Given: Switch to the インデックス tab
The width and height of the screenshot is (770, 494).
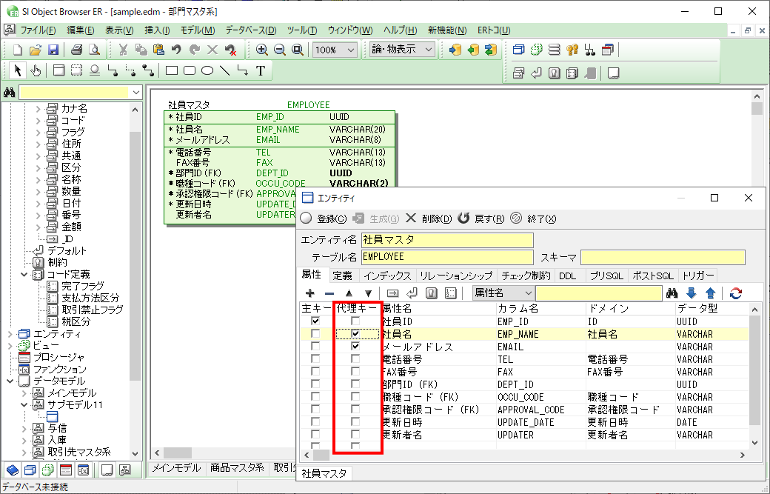Looking at the screenshot, I should coord(386,275).
